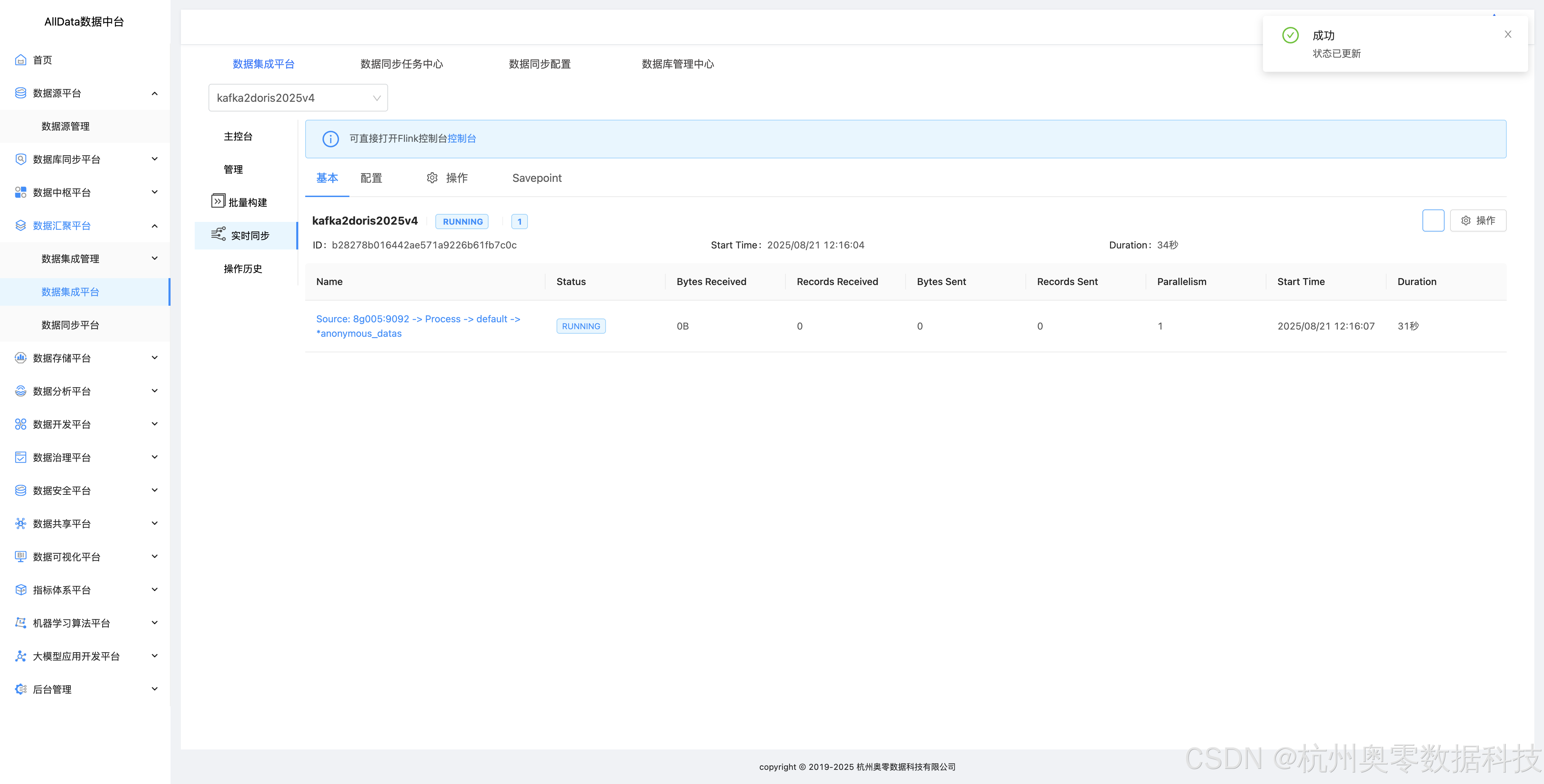Click the 数据安全平台 sidebar icon
The width and height of the screenshot is (1544, 784).
20,491
